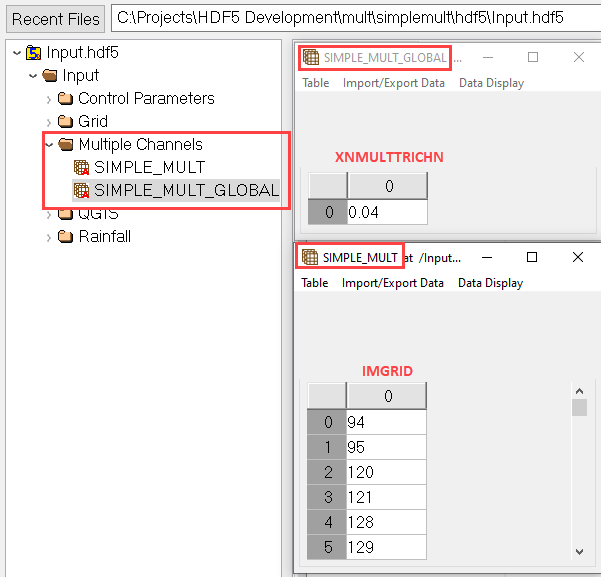Maximize the SIMPLE_MULT table window

[532, 257]
